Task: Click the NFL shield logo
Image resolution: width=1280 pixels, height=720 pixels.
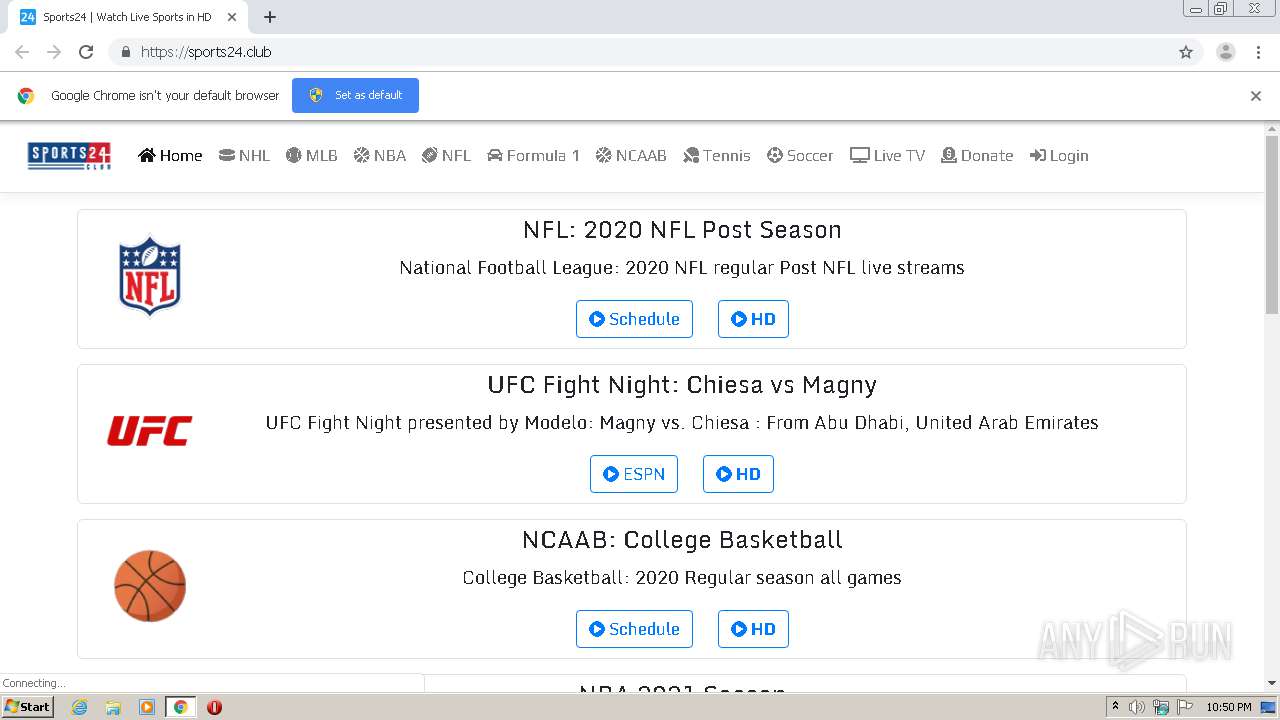Action: 150,276
